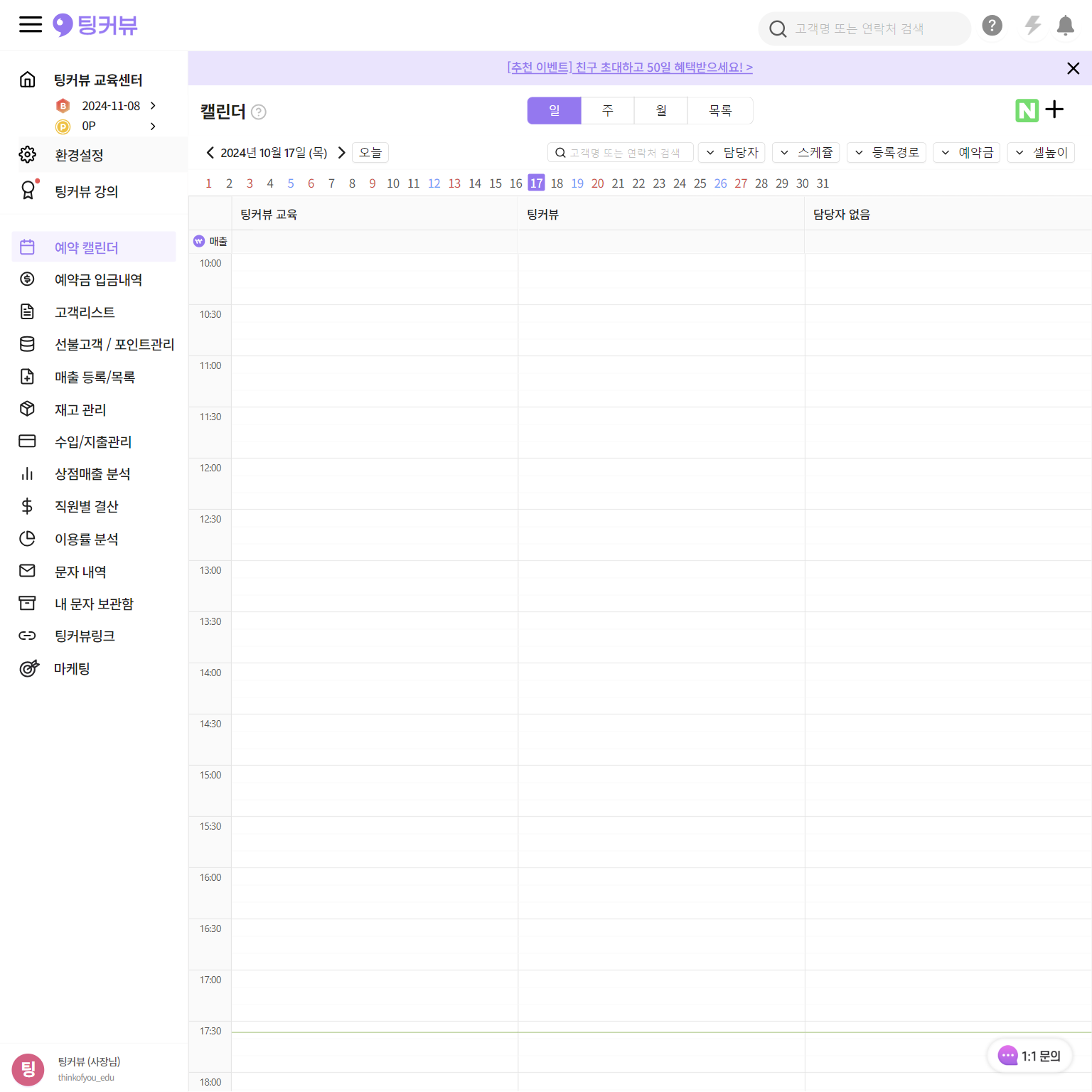Screen dimensions: 1092x1092
Task: Open 환경설정 gear icon
Action: pyautogui.click(x=27, y=154)
